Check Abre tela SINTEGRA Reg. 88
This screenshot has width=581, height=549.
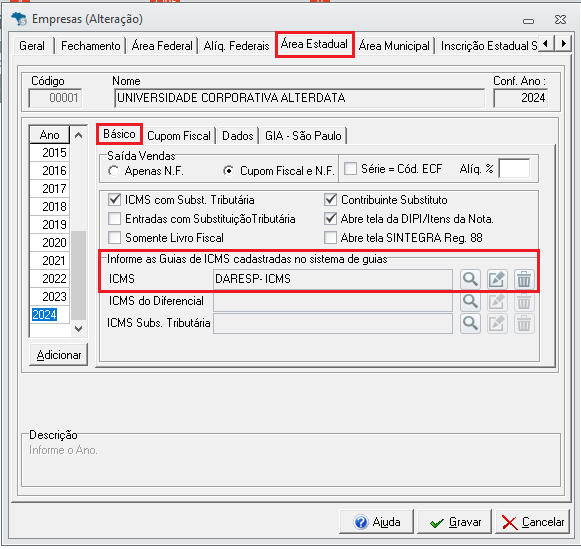(x=331, y=237)
